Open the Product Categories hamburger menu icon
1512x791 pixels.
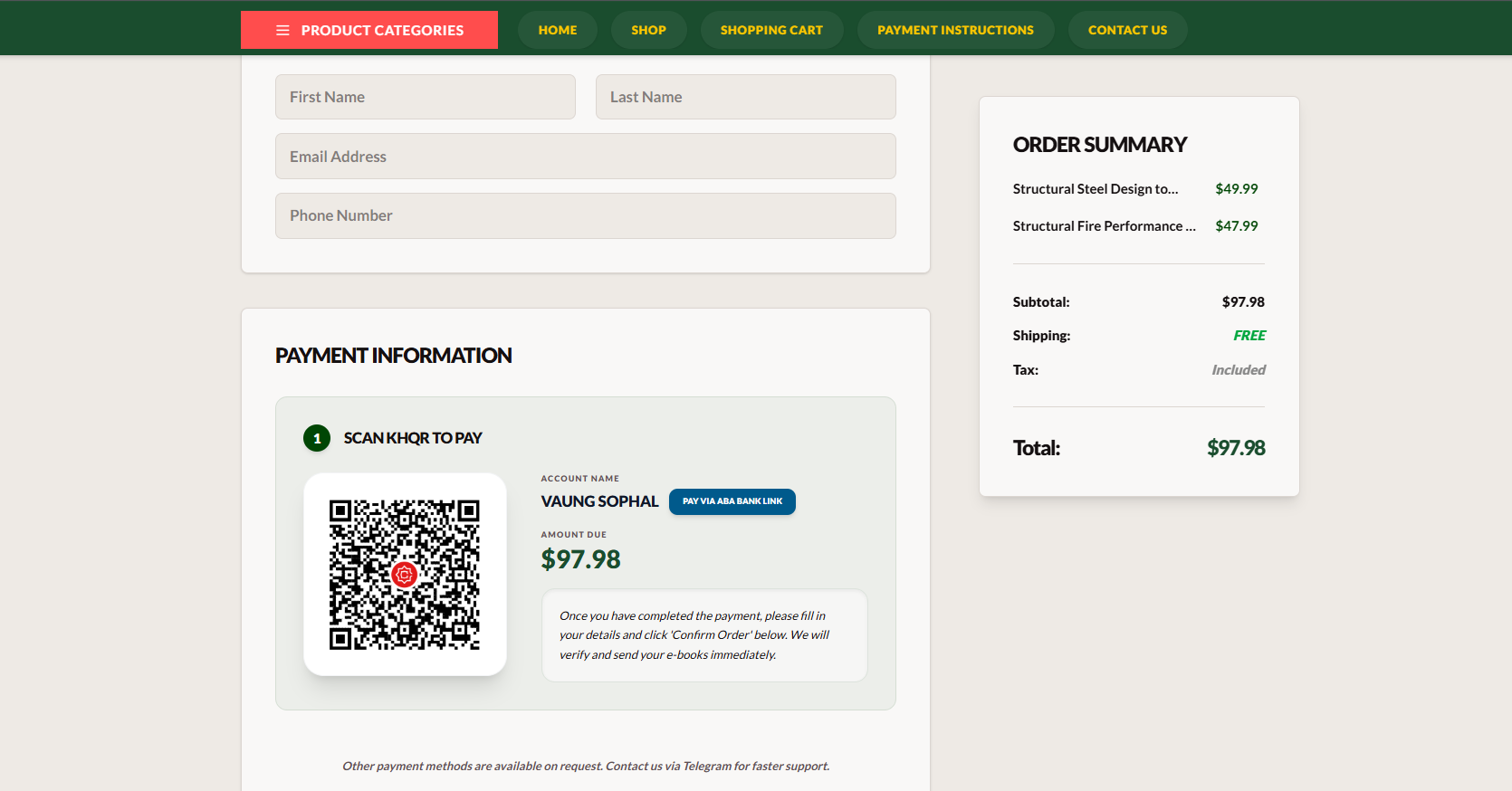pyautogui.click(x=282, y=30)
